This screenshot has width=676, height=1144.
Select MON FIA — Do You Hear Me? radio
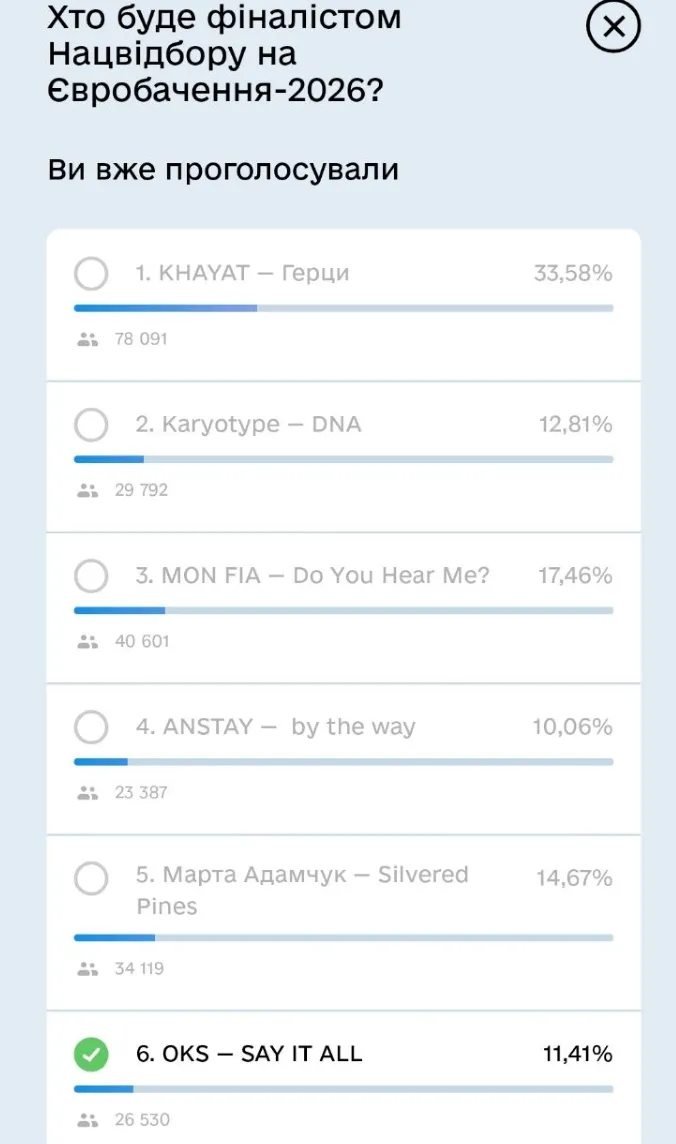click(x=91, y=576)
